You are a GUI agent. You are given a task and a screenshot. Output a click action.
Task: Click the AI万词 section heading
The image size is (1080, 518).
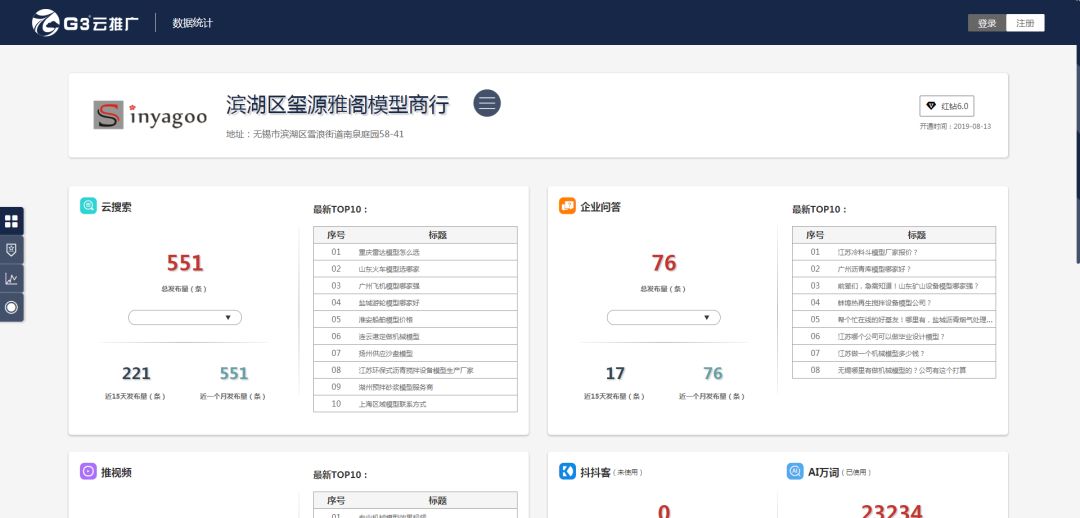pyautogui.click(x=823, y=472)
